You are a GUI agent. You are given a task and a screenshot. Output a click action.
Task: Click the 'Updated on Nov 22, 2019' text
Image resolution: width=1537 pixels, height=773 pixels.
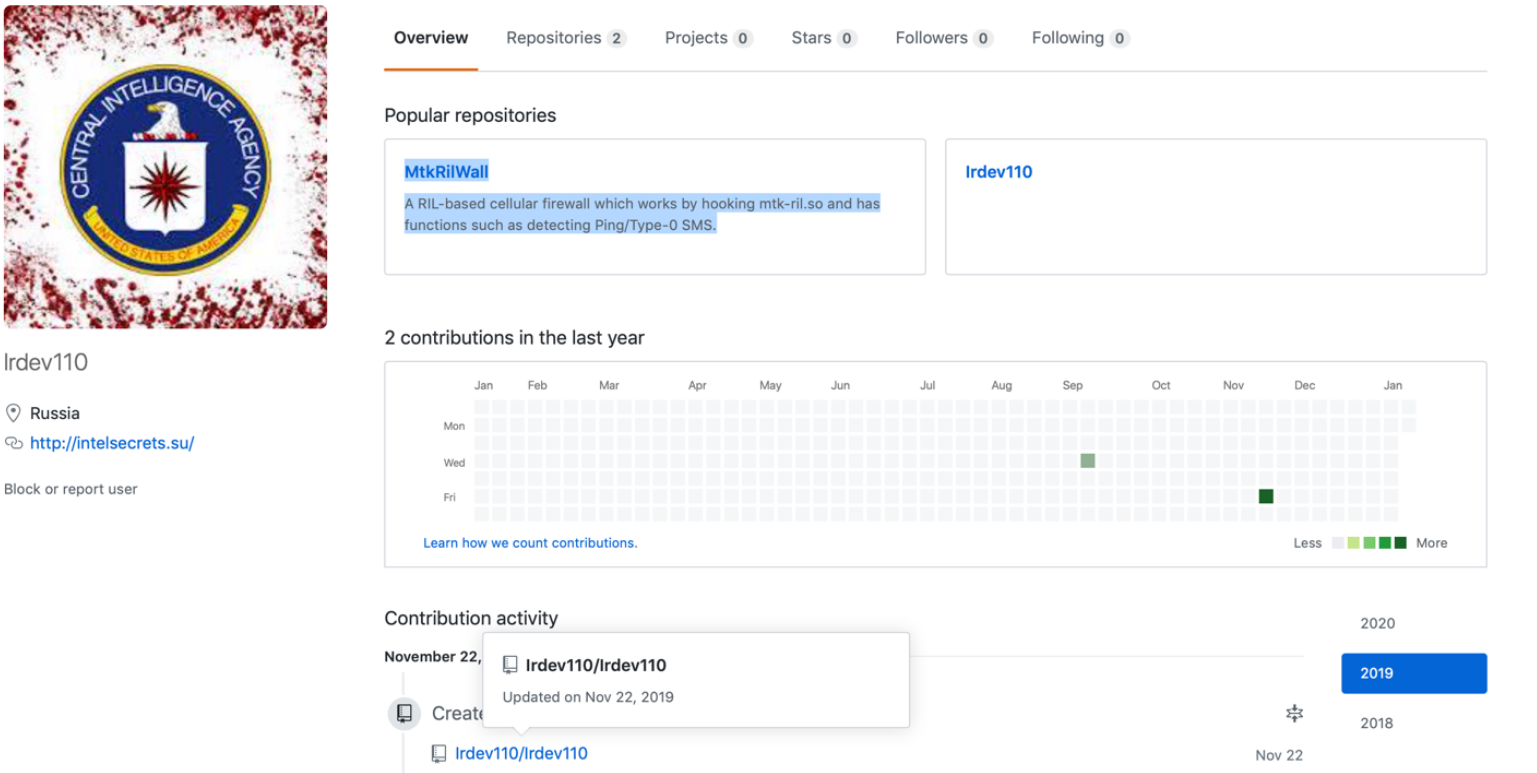point(588,697)
